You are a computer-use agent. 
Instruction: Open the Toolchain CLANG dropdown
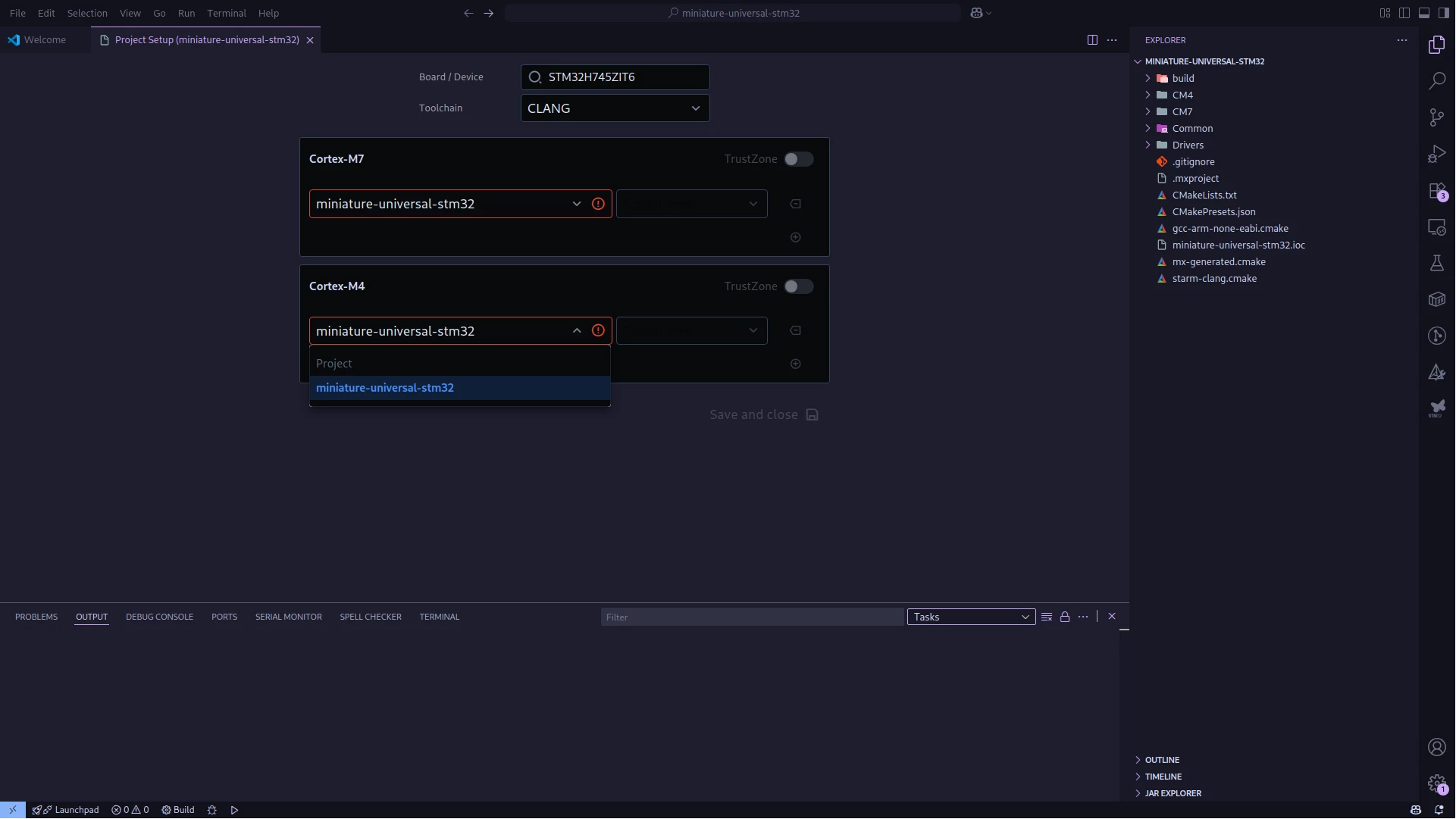click(x=615, y=108)
